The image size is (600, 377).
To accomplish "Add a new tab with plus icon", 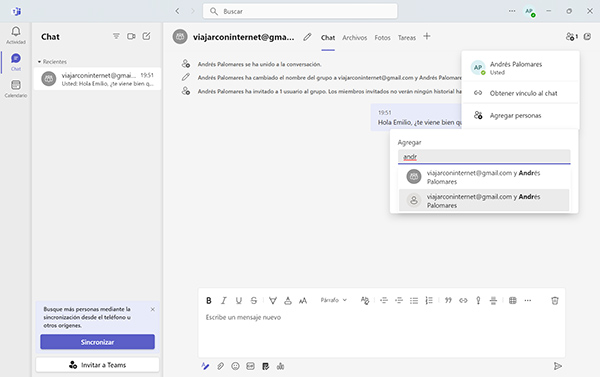I will 427,36.
